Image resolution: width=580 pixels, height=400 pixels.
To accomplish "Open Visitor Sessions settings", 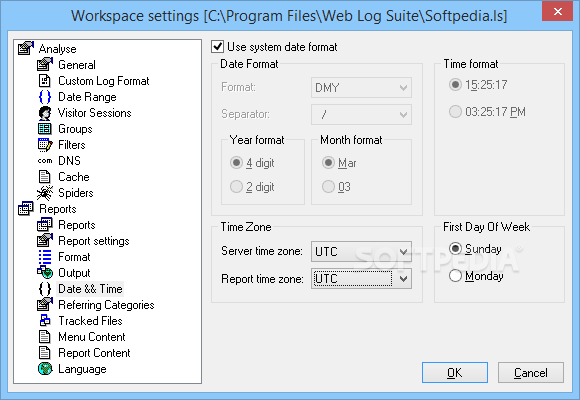I will click(x=95, y=113).
